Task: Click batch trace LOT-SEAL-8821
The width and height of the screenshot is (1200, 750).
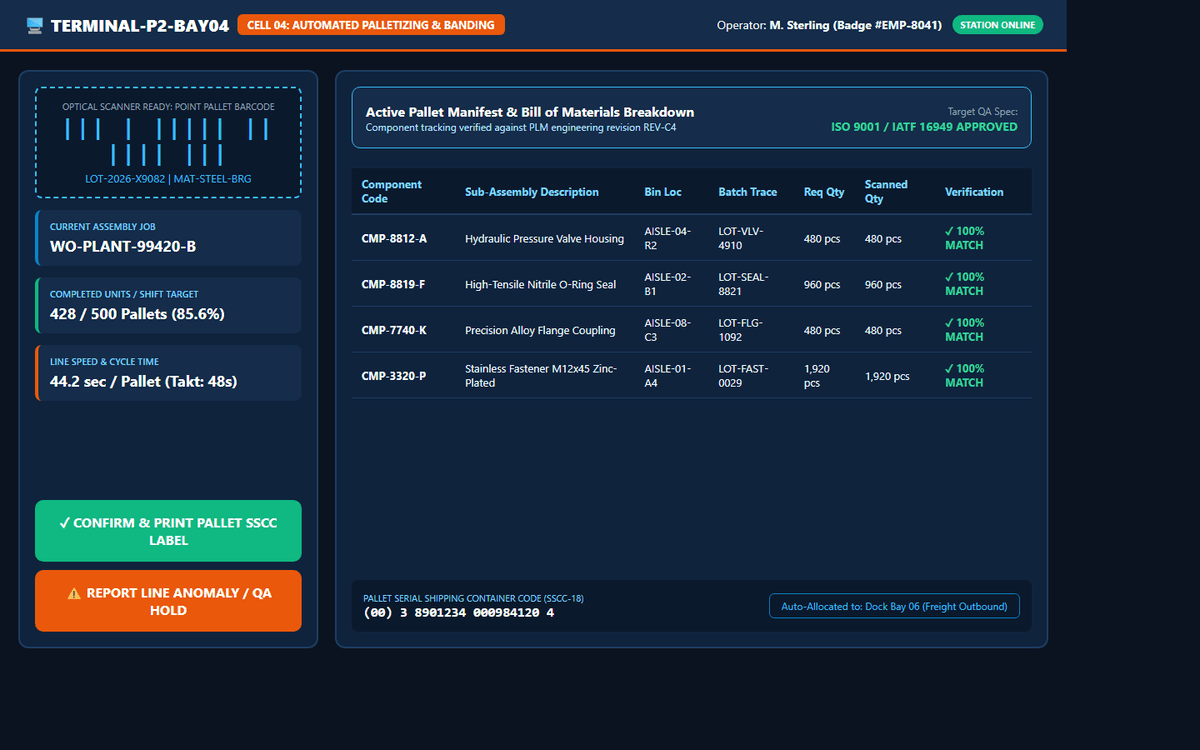Action: 745,284
